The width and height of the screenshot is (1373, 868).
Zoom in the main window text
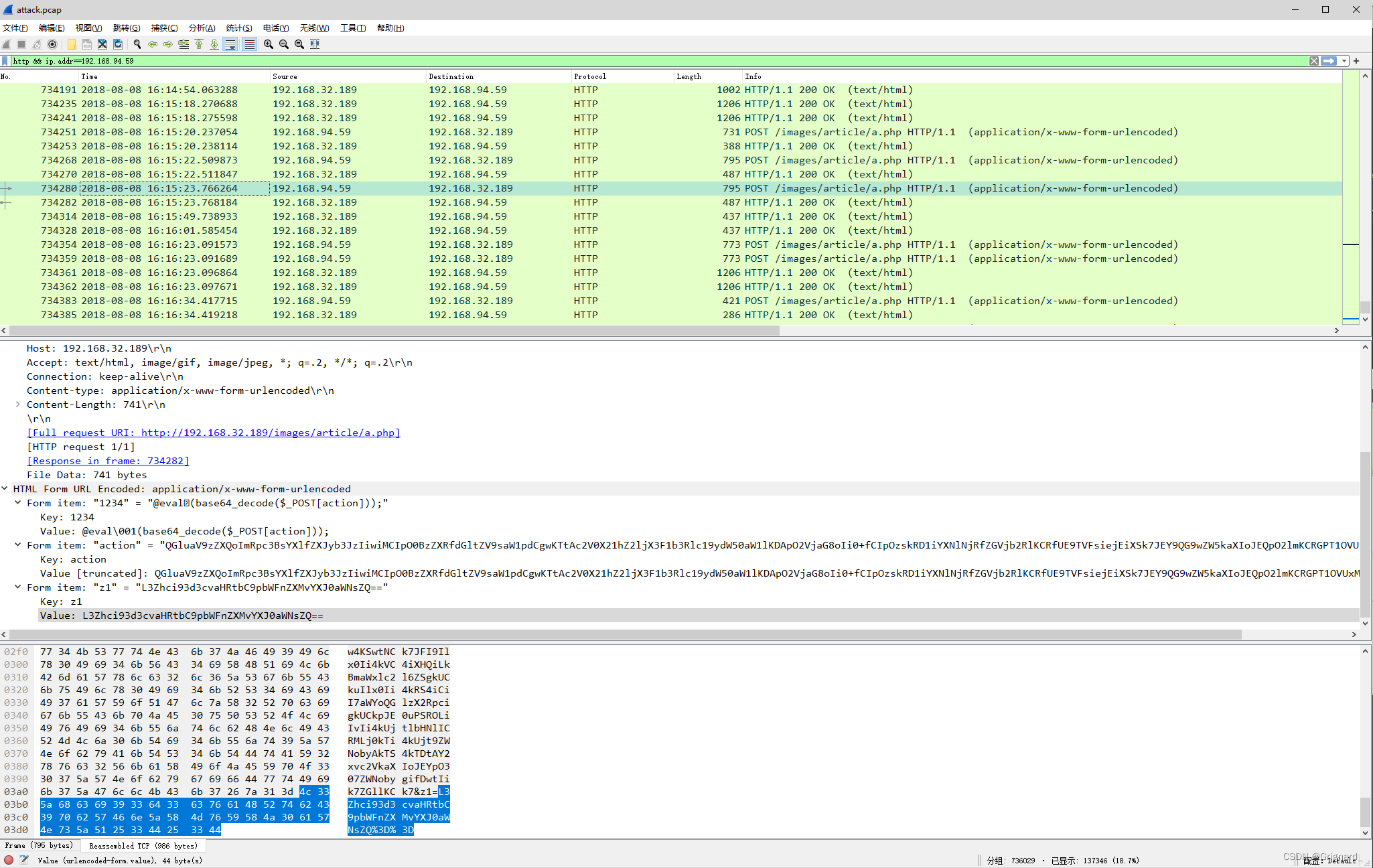click(269, 44)
